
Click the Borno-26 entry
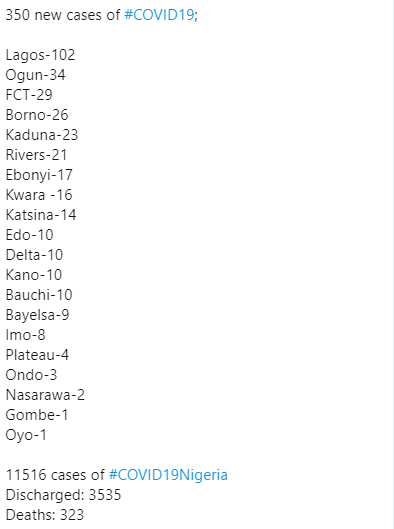point(37,115)
